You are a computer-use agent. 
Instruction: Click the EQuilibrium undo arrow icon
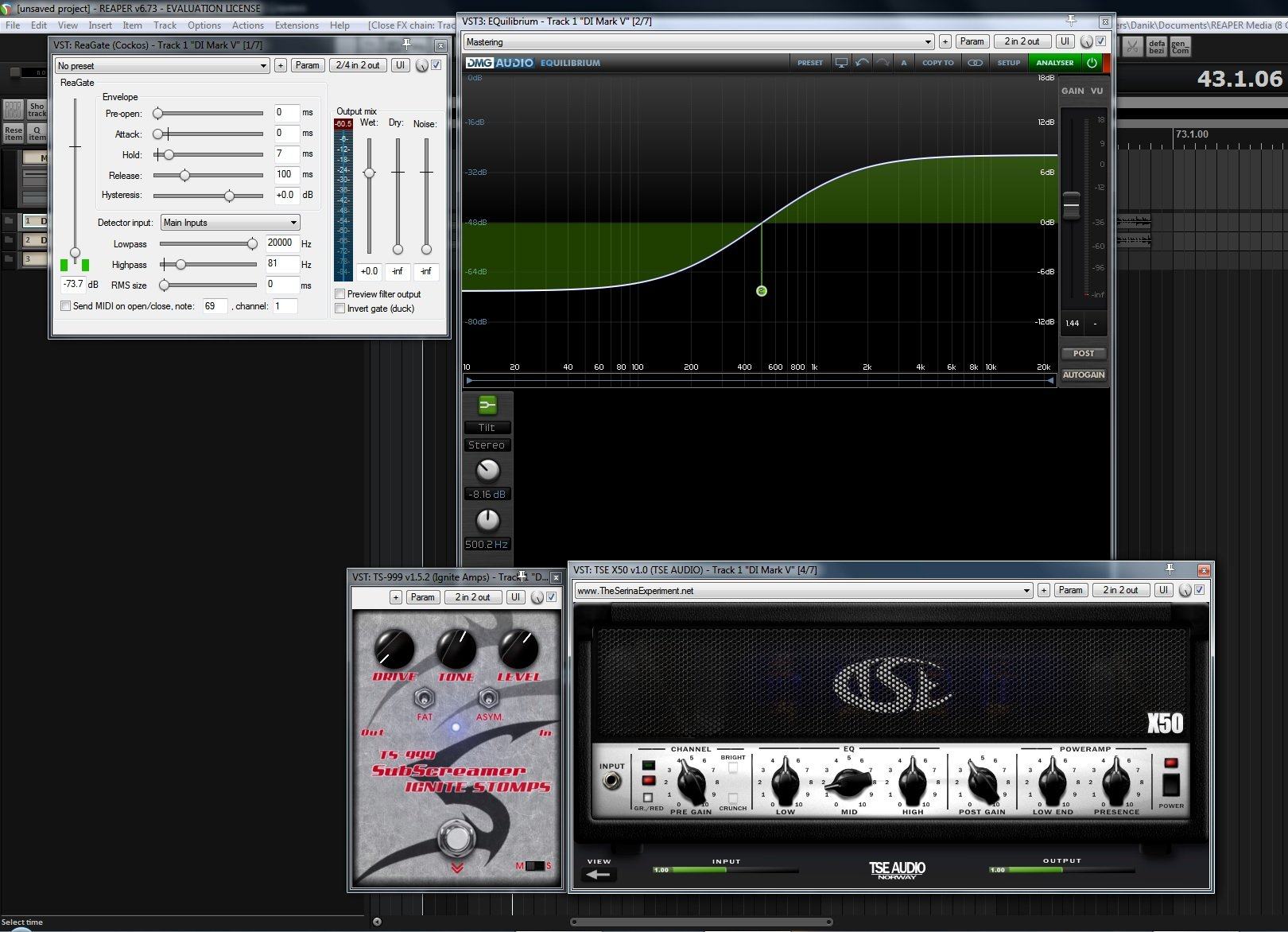tap(862, 63)
